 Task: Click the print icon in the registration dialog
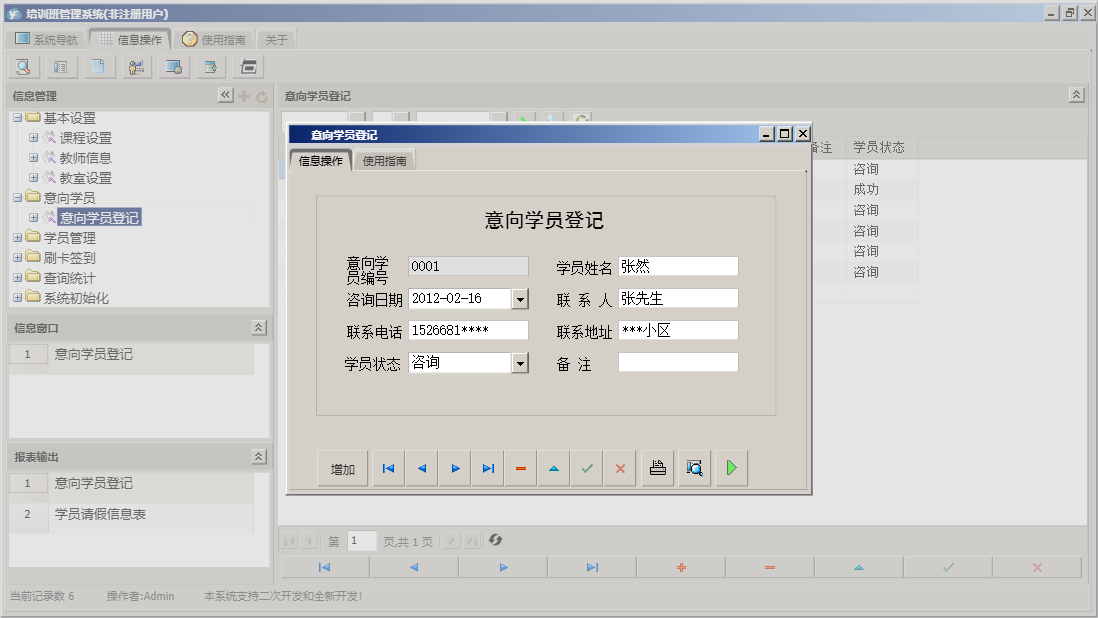click(x=657, y=467)
